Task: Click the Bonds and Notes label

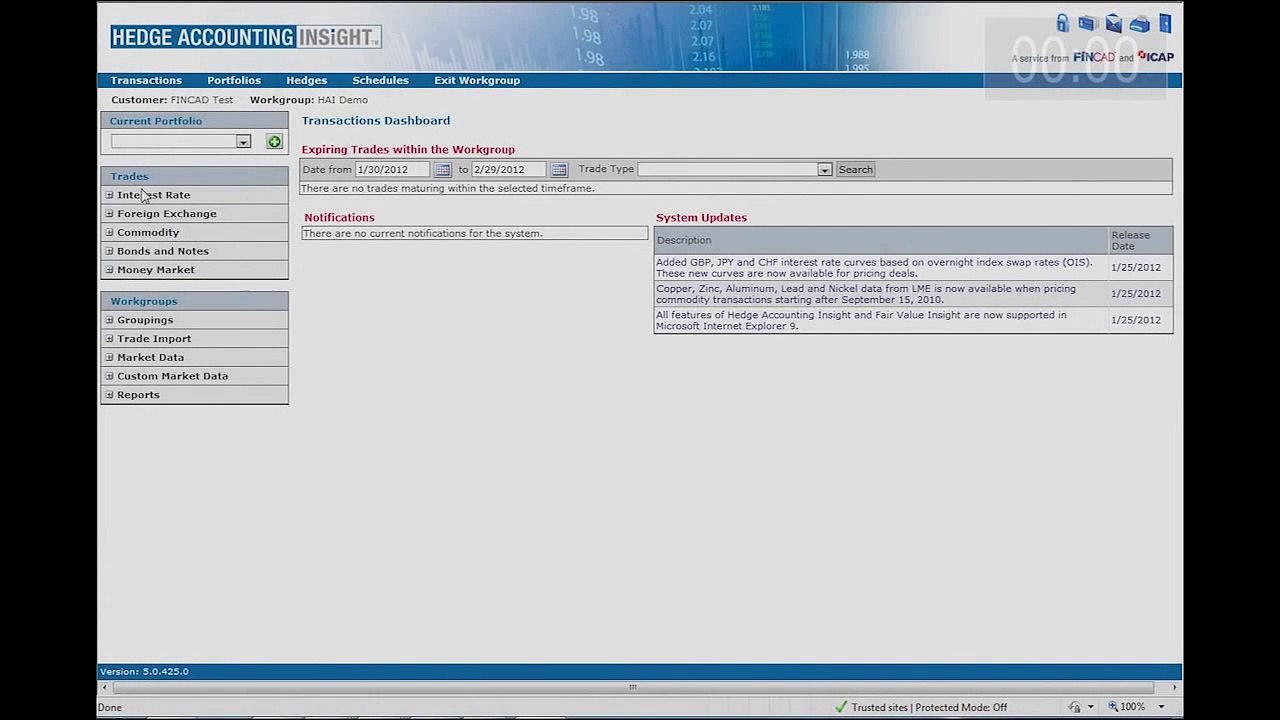Action: pyautogui.click(x=163, y=251)
